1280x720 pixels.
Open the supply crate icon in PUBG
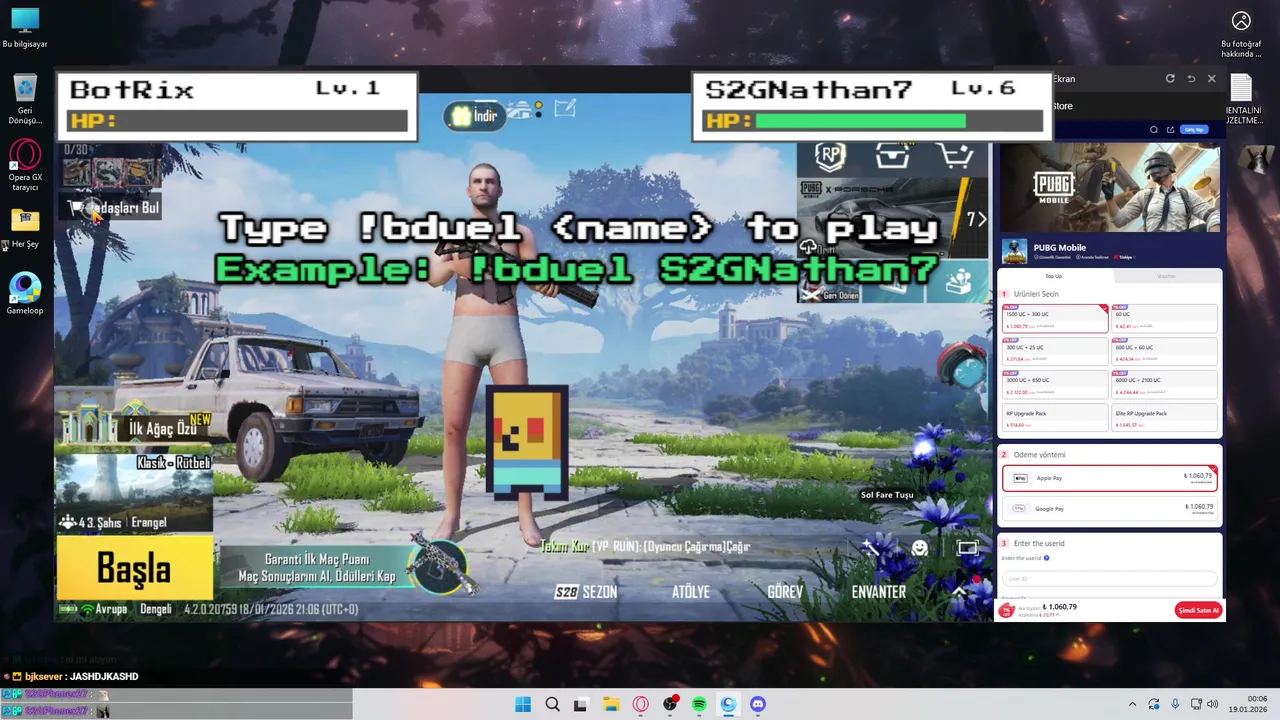point(892,156)
